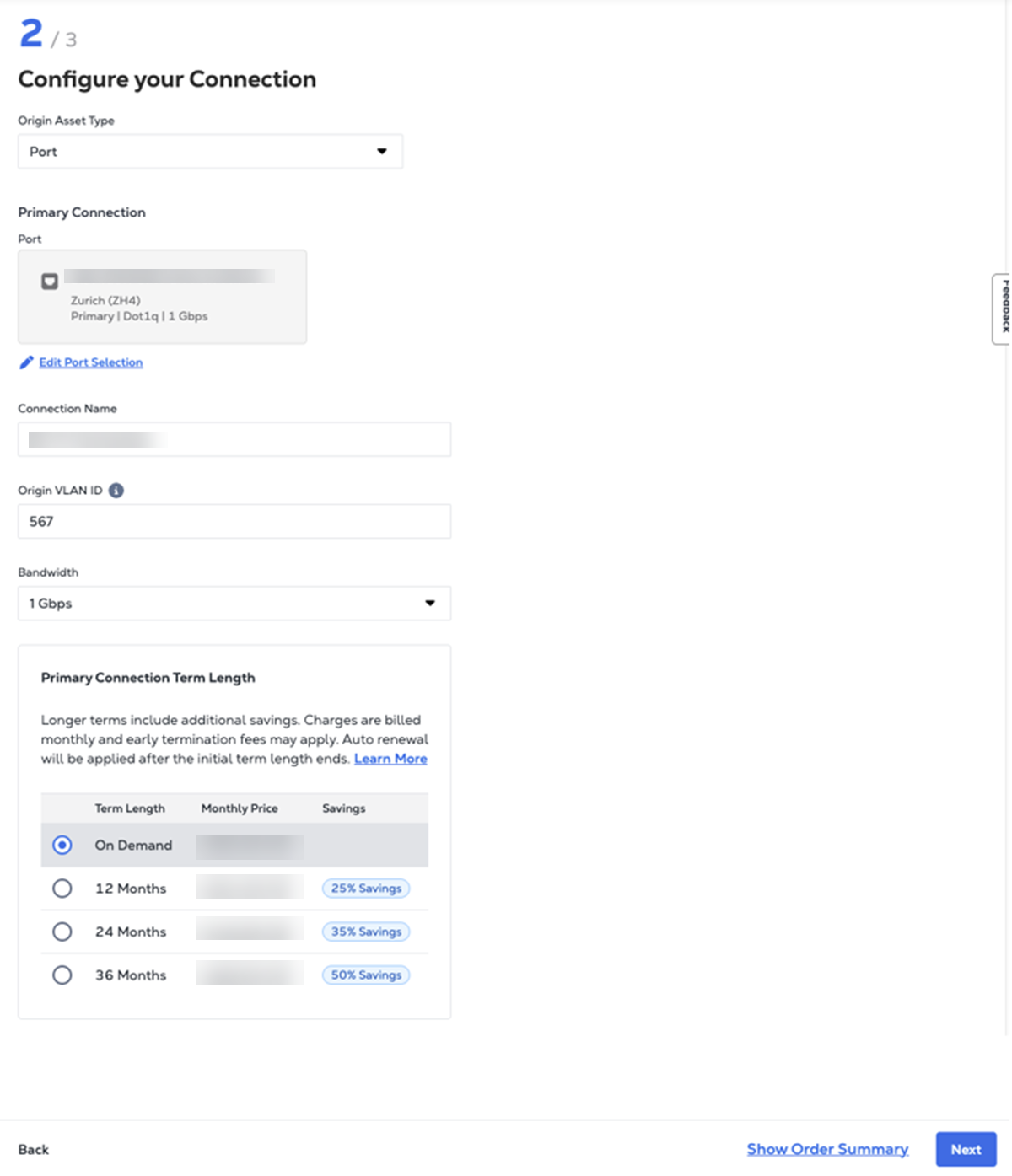1012x1176 pixels.
Task: Open the Origin Asset Type dropdown
Action: tap(210, 152)
